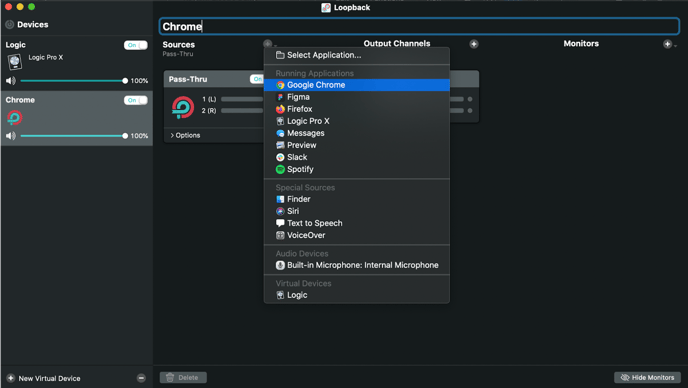Click the speaker icon of Chrome device

11,136
